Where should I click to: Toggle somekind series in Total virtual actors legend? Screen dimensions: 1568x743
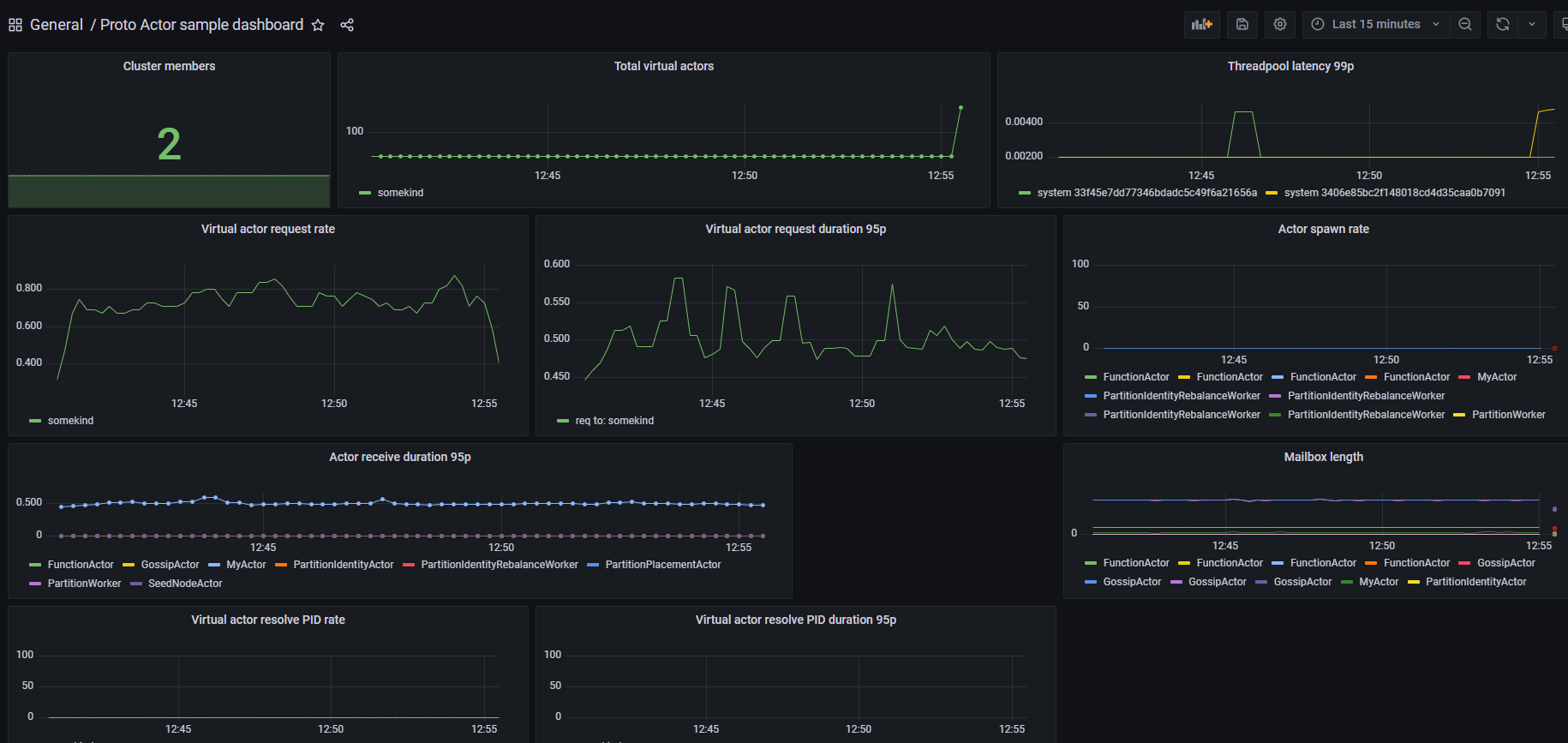400,193
